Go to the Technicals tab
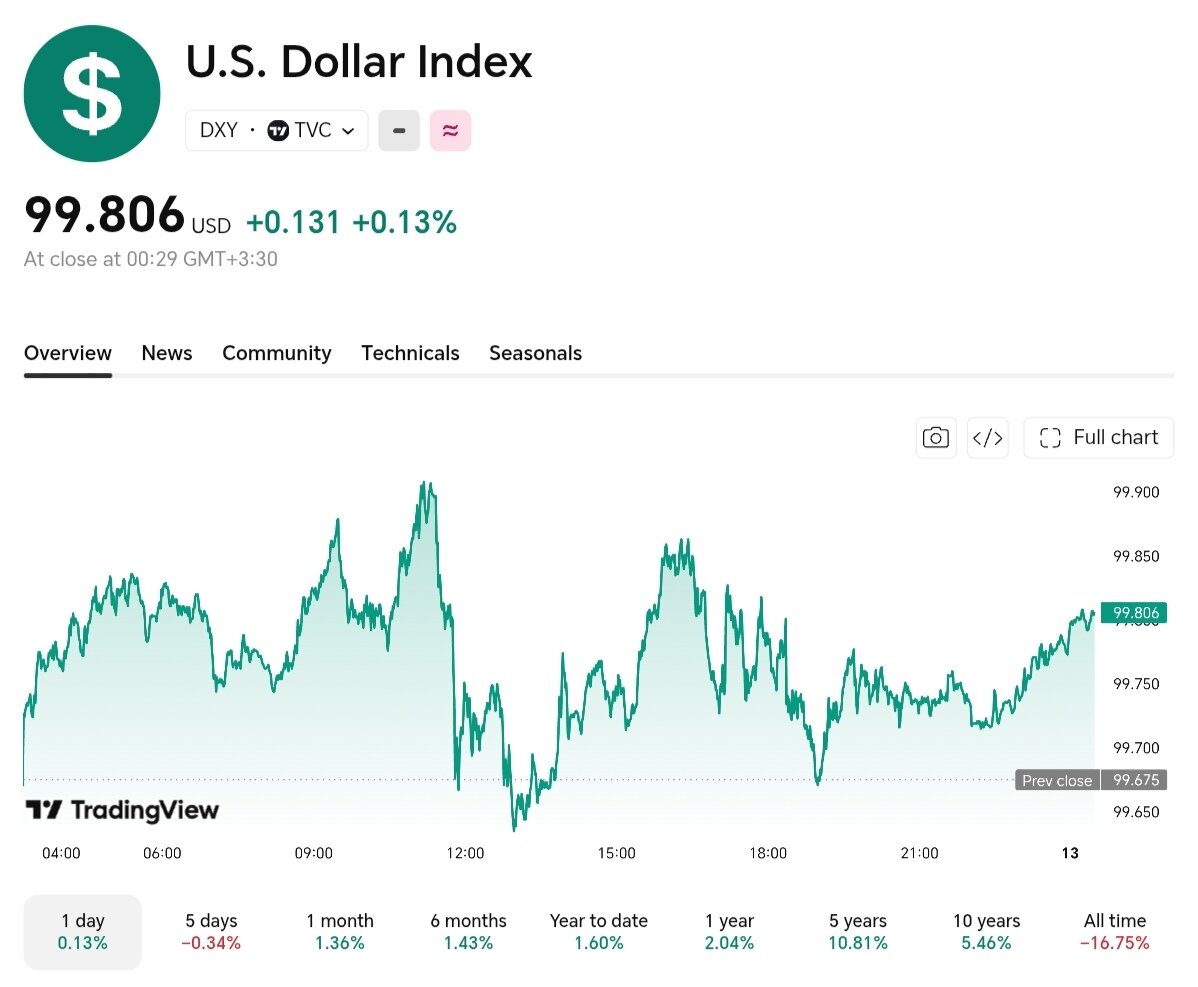The height and width of the screenshot is (987, 1198). 410,353
